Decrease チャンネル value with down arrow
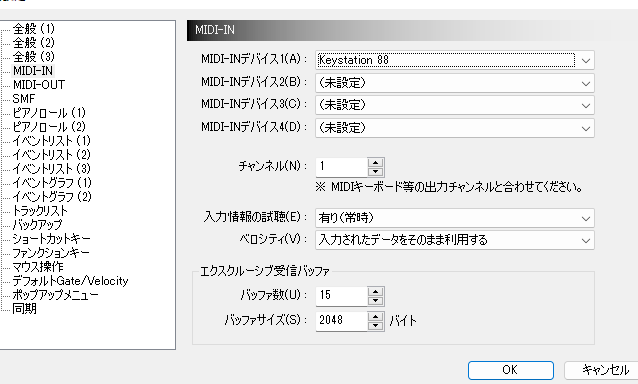The image size is (638, 384). pyautogui.click(x=375, y=171)
